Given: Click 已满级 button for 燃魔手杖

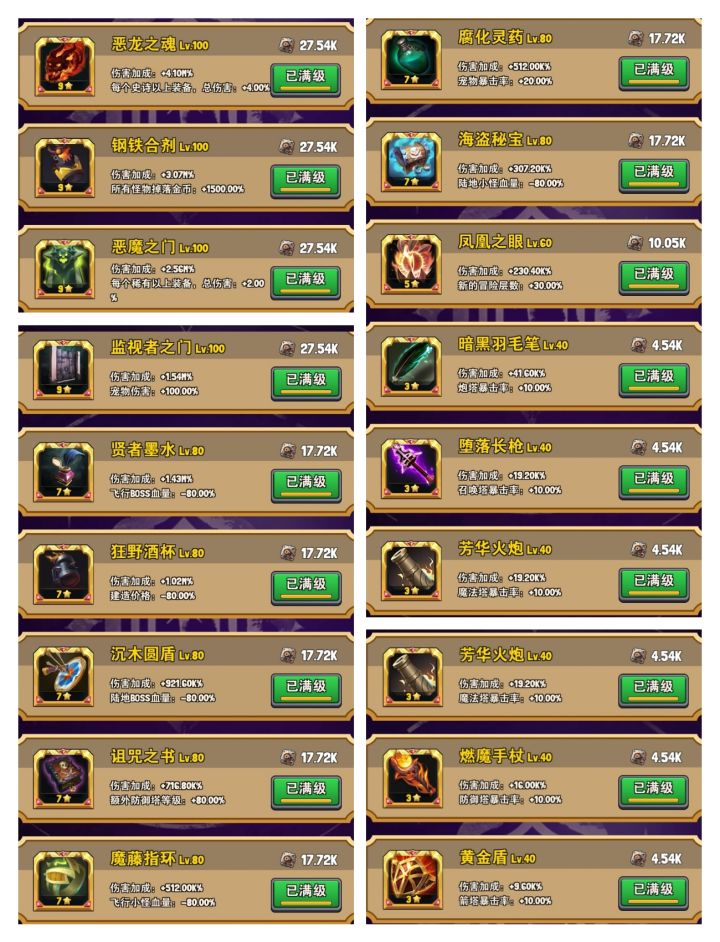Looking at the screenshot, I should 654,790.
